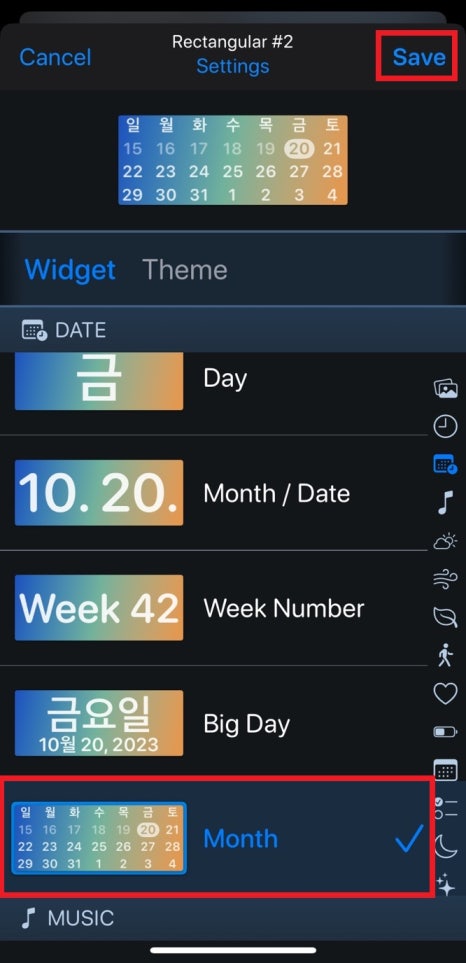Viewport: 466px width, 963px height.
Task: Select the wind icon in side index
Action: click(445, 579)
